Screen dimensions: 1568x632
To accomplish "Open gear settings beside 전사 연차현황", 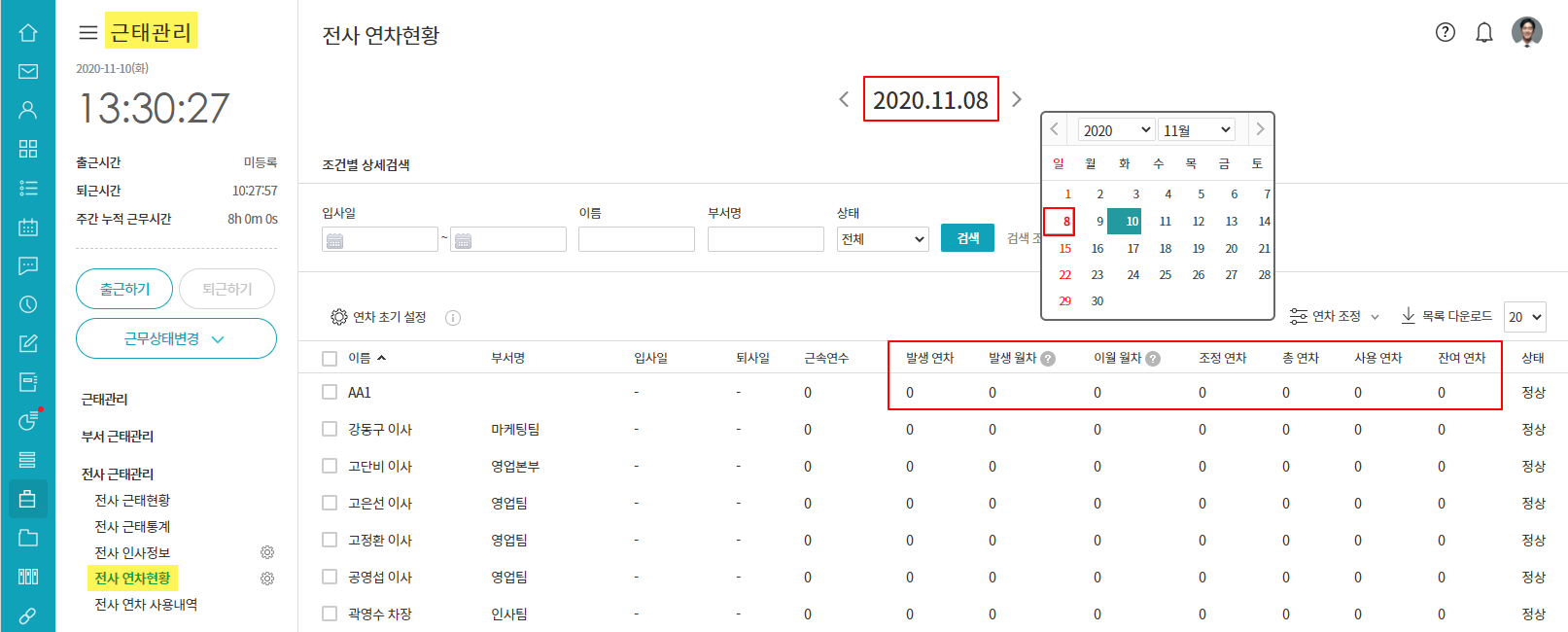I will pos(267,579).
